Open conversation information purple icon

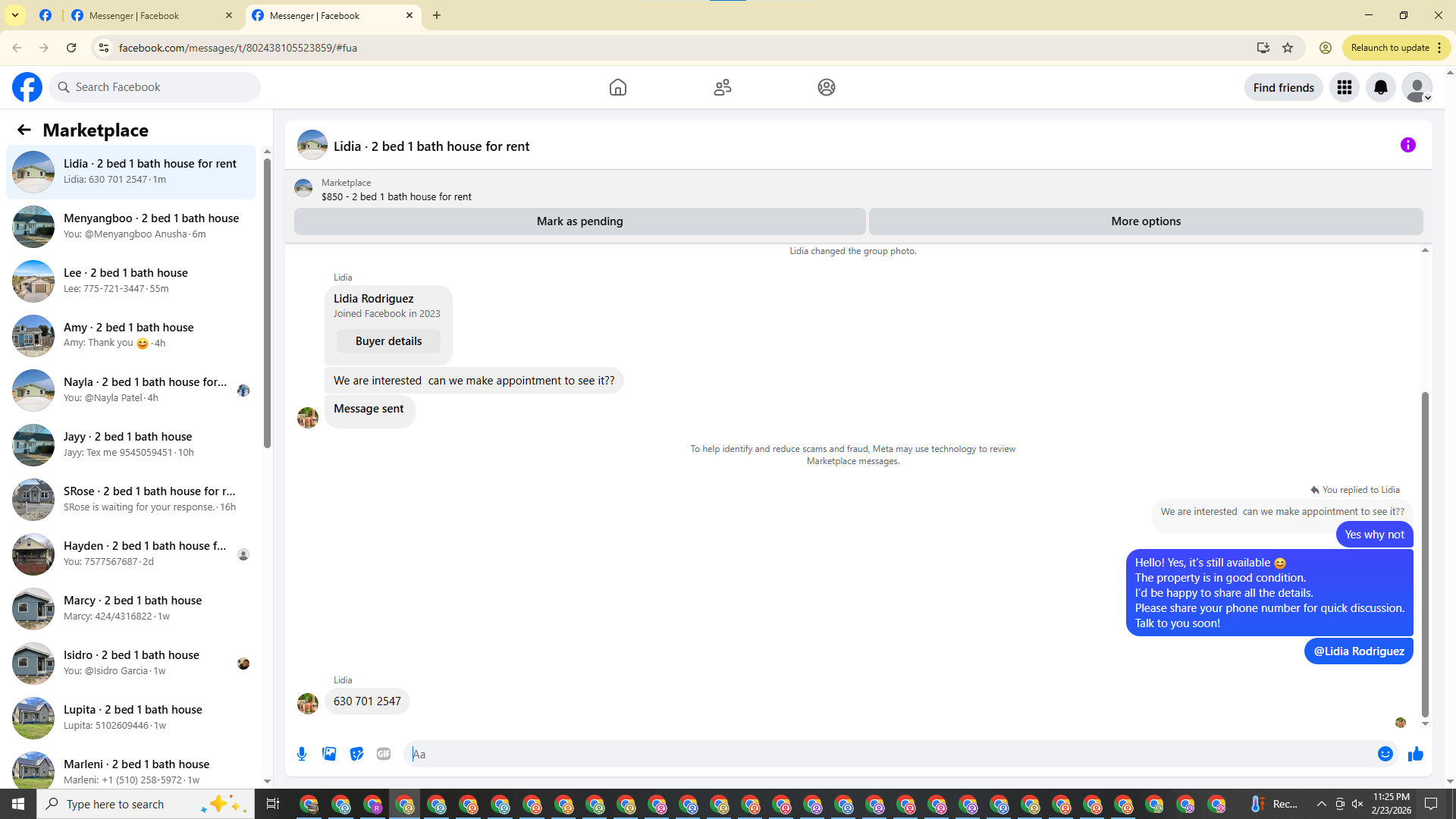tap(1407, 145)
